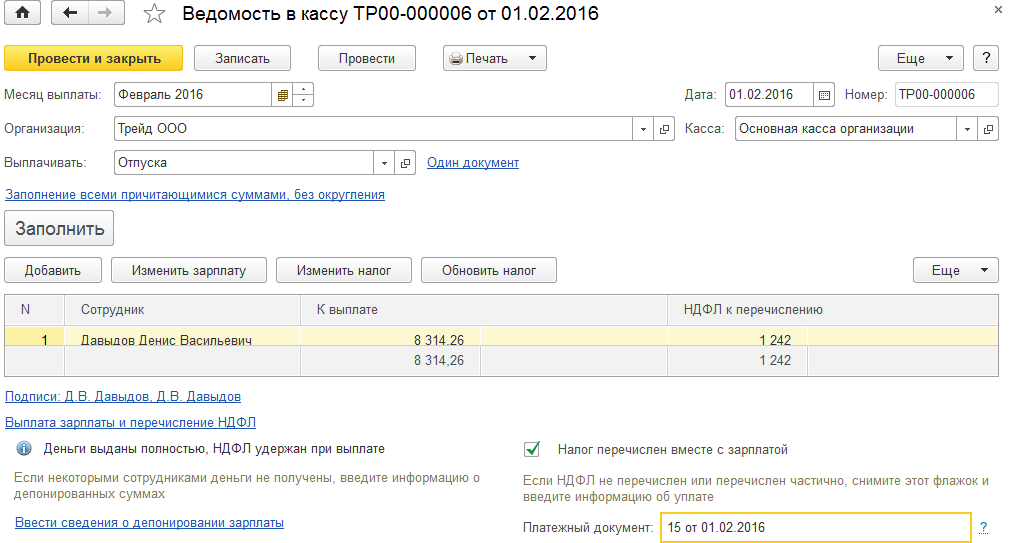Click the Платежный документ input field

(x=814, y=527)
